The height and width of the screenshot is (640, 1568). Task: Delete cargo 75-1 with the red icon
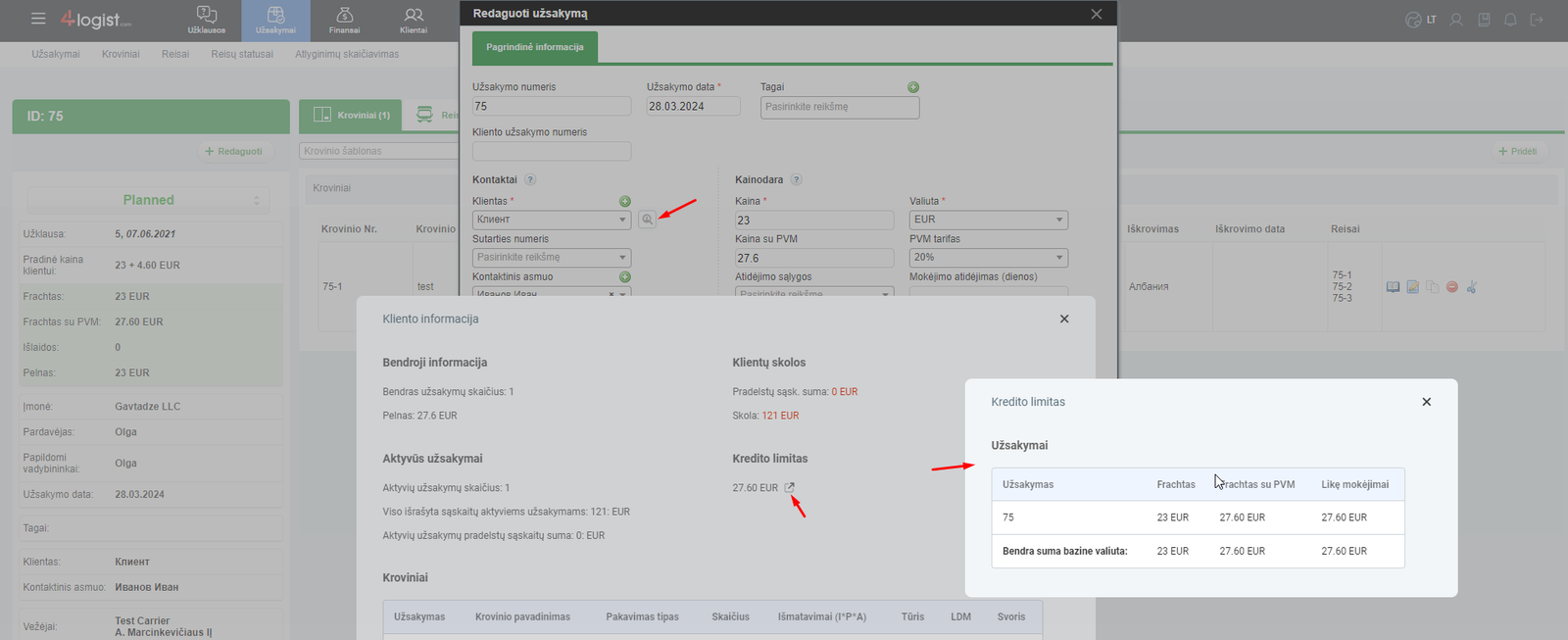[1452, 287]
